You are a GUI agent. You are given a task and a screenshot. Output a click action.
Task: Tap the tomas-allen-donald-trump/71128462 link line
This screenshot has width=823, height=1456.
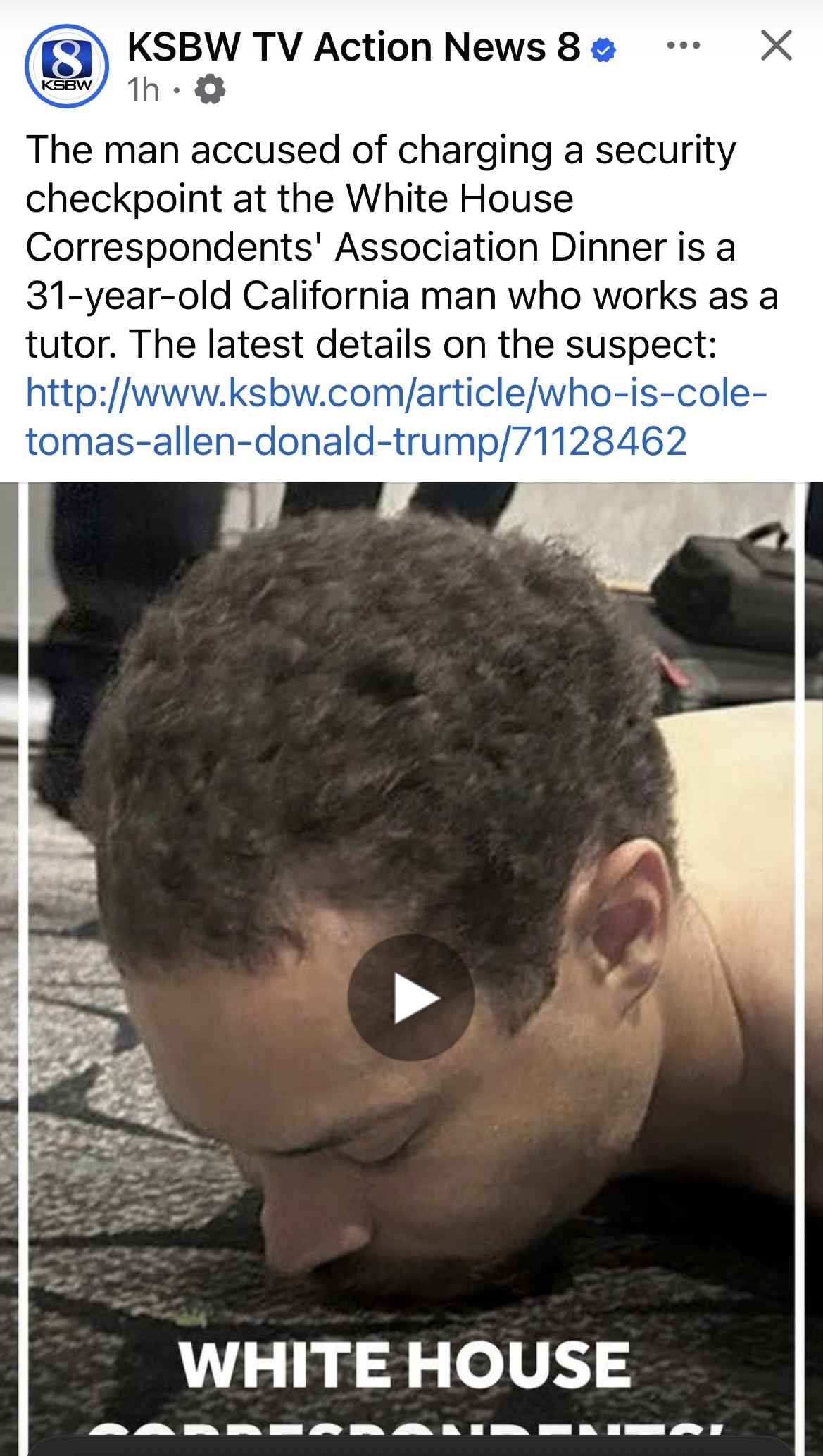356,441
